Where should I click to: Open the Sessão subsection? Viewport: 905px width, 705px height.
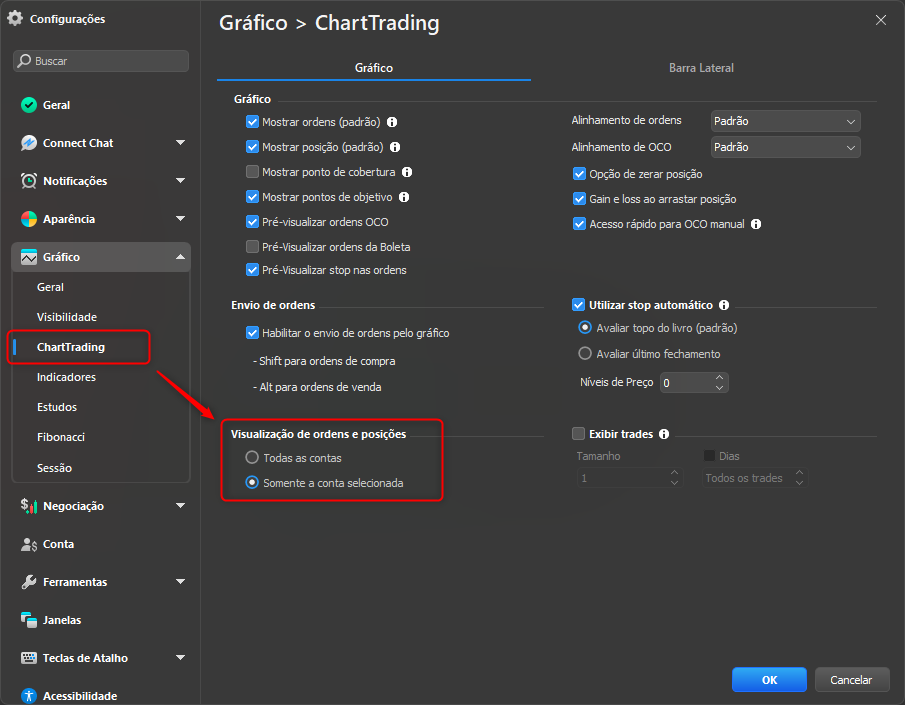[x=54, y=468]
